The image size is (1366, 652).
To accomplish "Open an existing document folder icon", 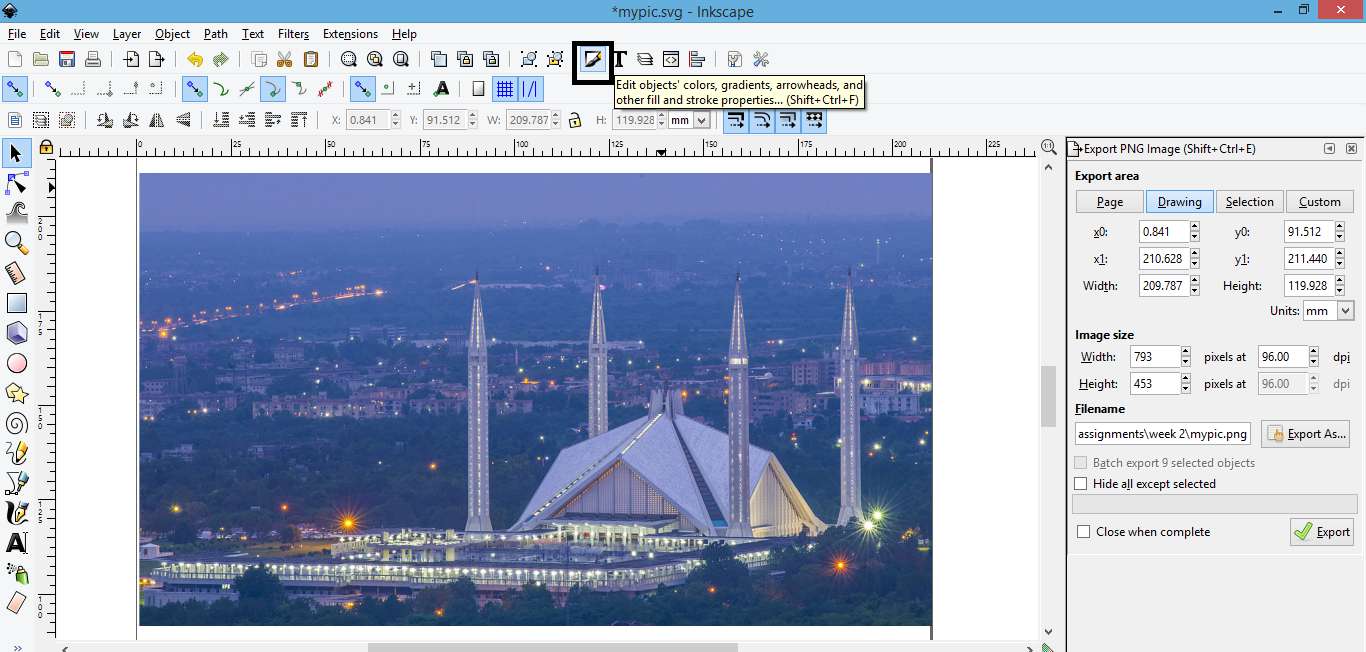I will point(41,60).
